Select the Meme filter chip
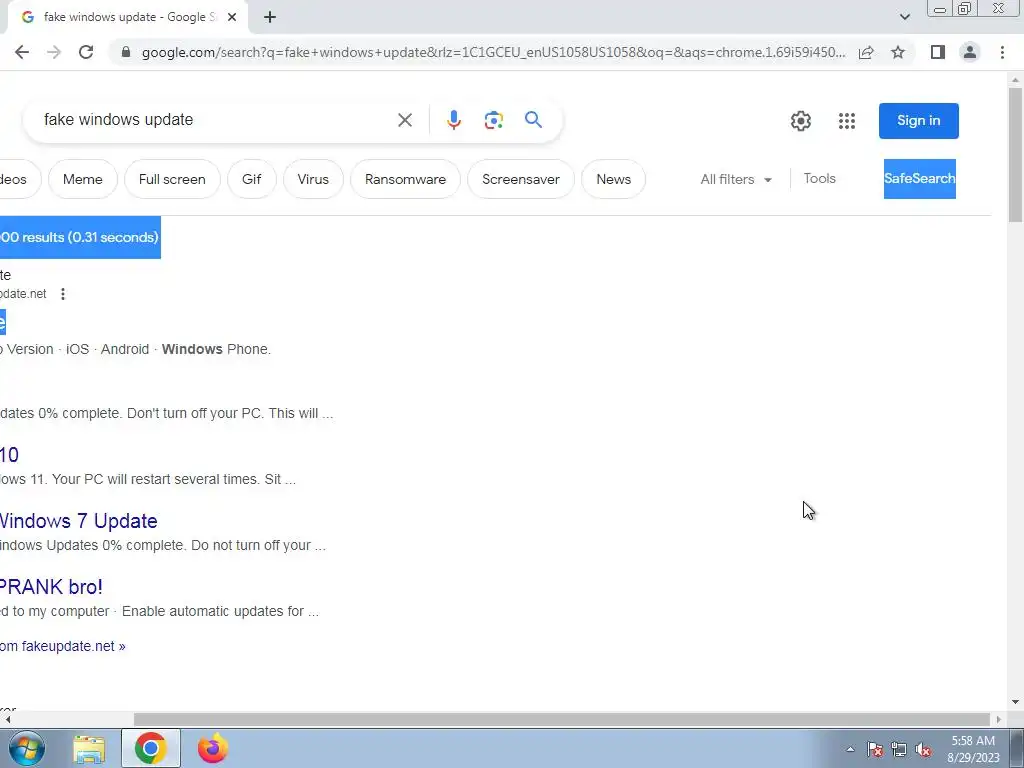This screenshot has height=768, width=1024. pyautogui.click(x=83, y=179)
